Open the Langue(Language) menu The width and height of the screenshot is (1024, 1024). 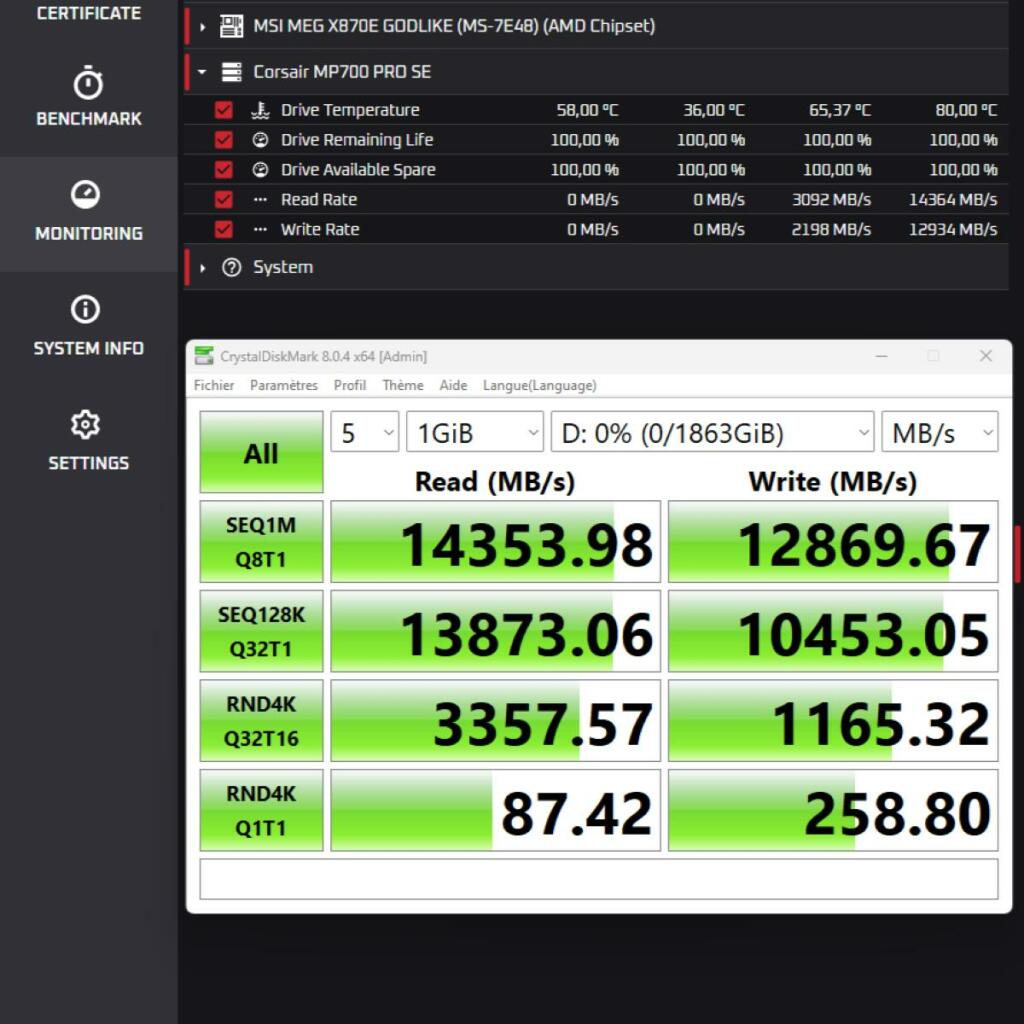pos(539,385)
